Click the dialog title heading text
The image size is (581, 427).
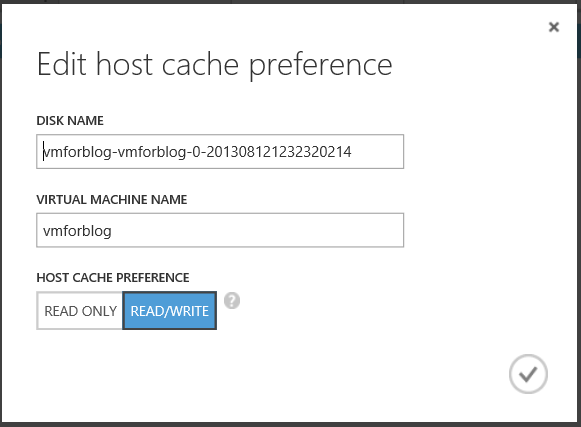[215, 65]
